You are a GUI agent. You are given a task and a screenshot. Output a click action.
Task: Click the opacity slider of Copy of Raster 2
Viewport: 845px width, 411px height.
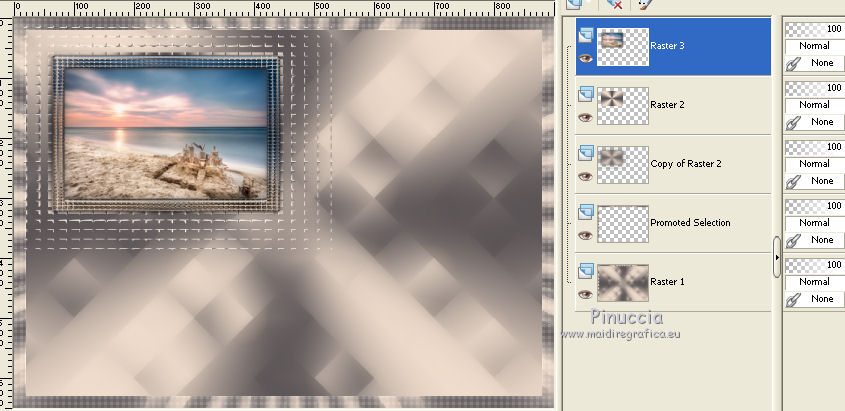815,147
